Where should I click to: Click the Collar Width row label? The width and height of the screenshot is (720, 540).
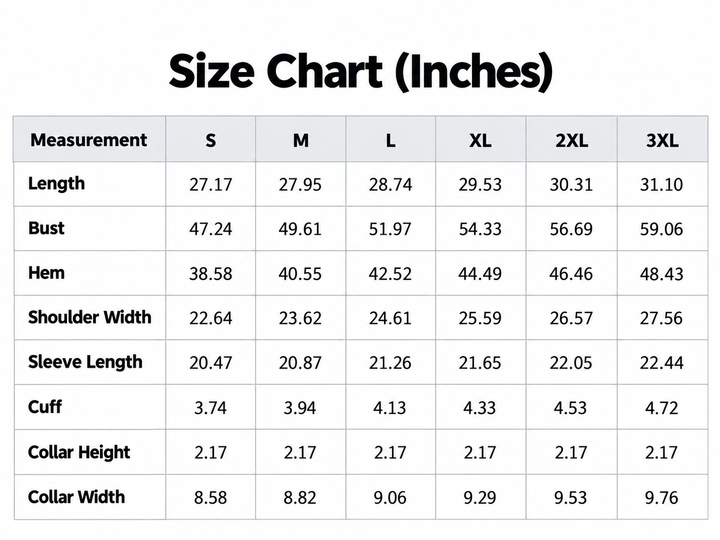click(76, 497)
